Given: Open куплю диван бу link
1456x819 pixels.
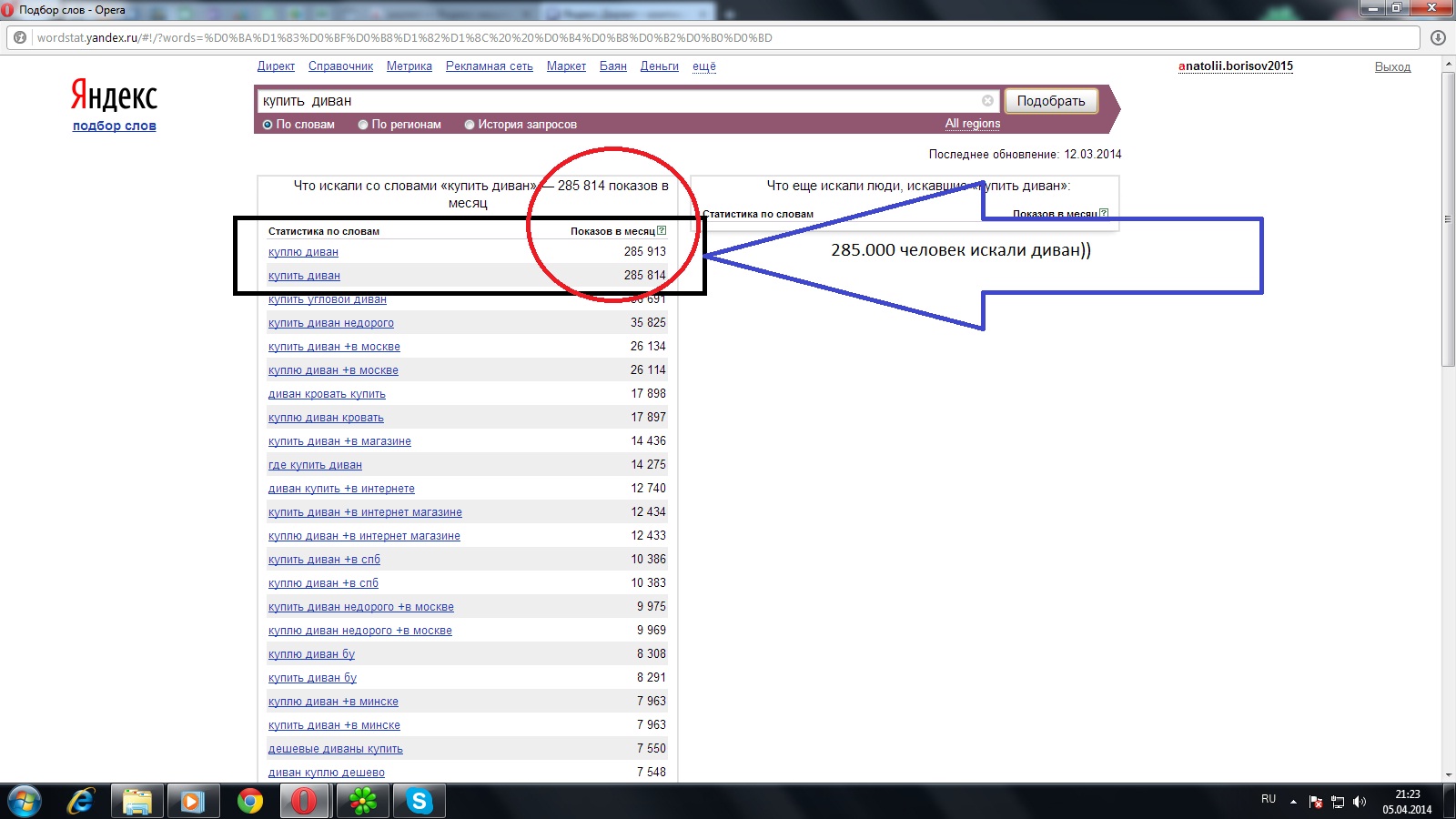Looking at the screenshot, I should [311, 654].
